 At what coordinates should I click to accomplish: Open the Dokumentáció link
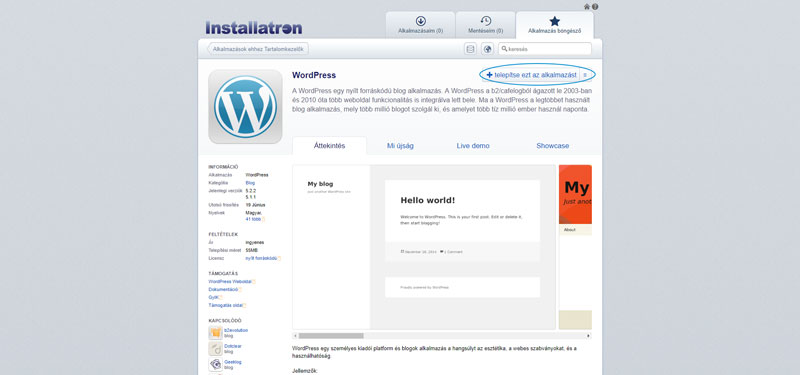coord(223,289)
